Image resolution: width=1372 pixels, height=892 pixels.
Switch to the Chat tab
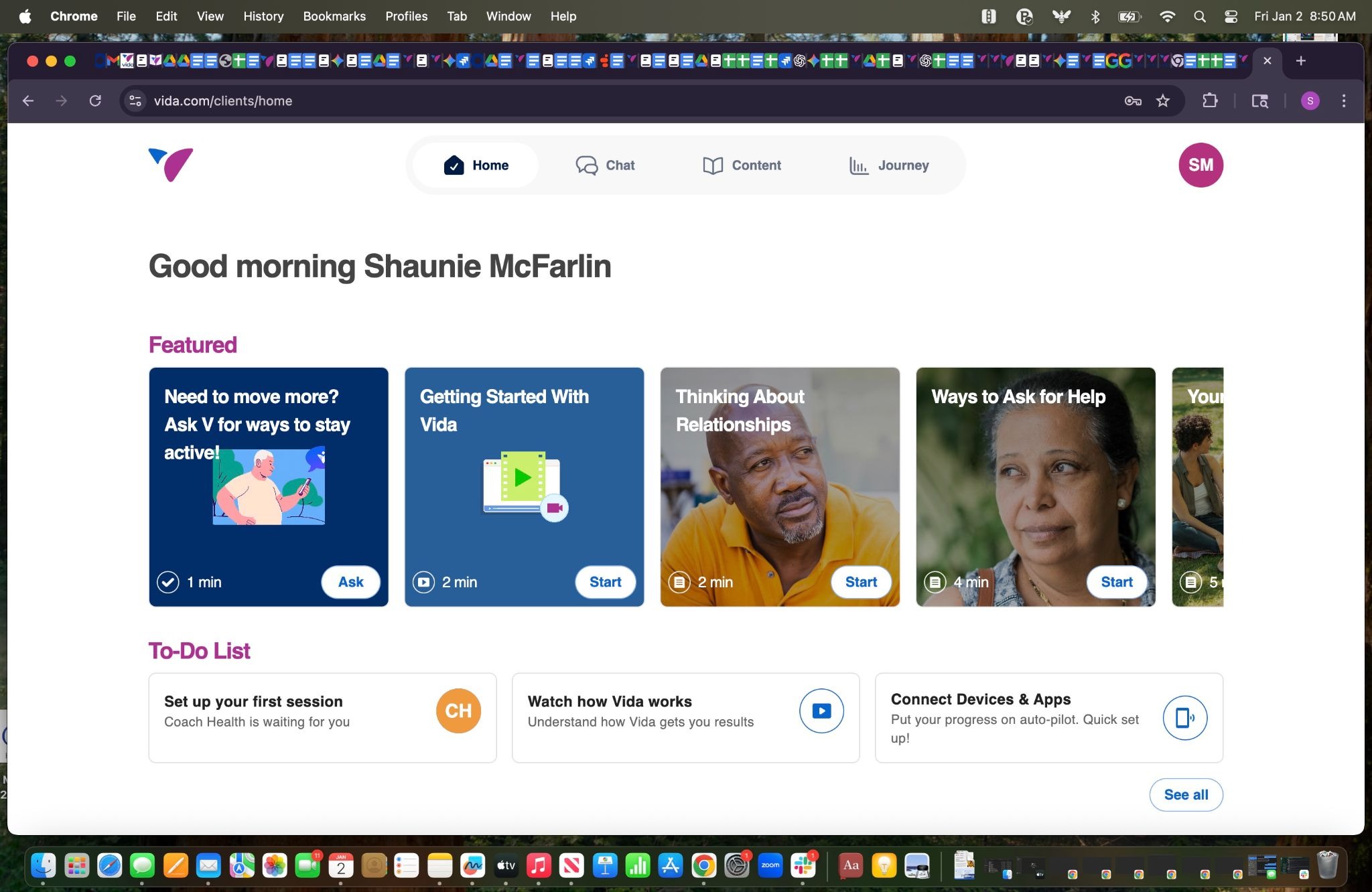click(x=605, y=165)
